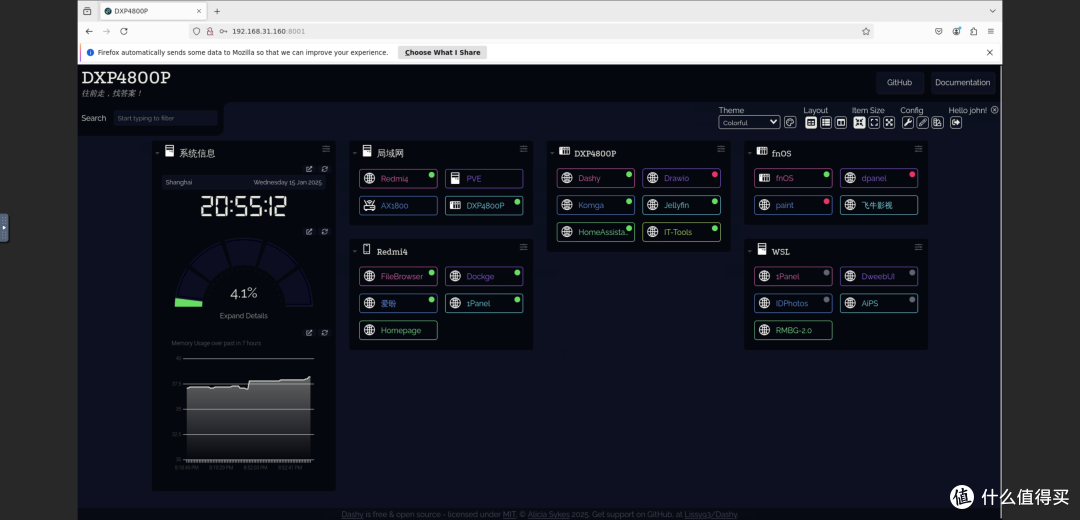The height and width of the screenshot is (520, 1080).
Task: Open 系统信息 section options menu
Action: (x=326, y=149)
